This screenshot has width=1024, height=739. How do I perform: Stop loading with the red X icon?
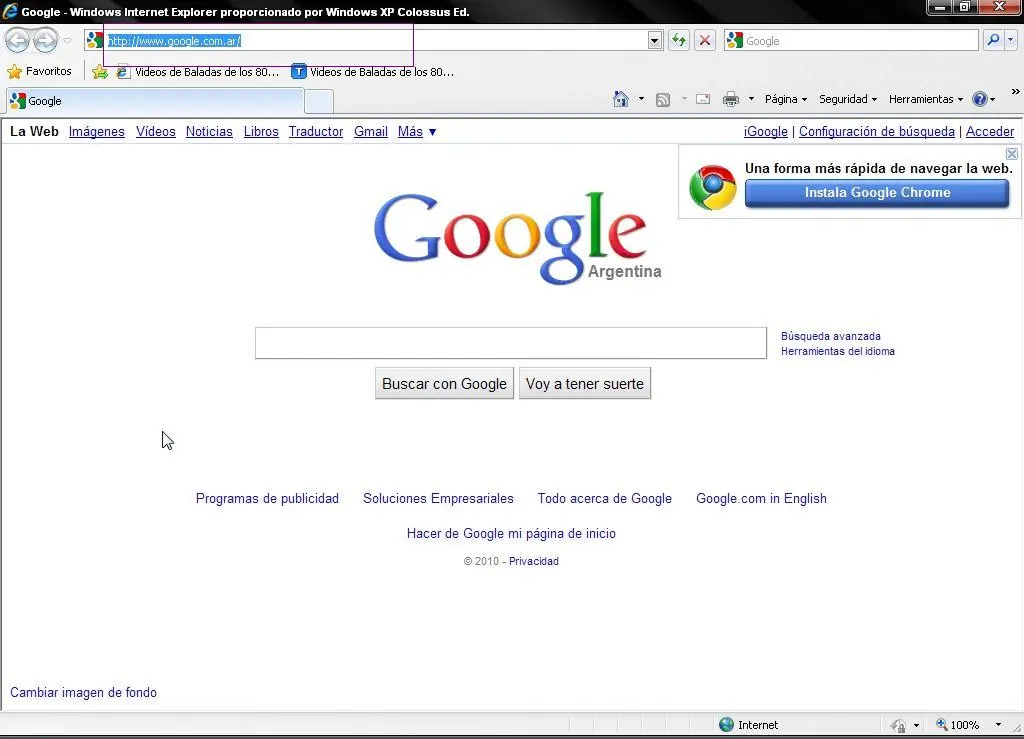click(705, 40)
